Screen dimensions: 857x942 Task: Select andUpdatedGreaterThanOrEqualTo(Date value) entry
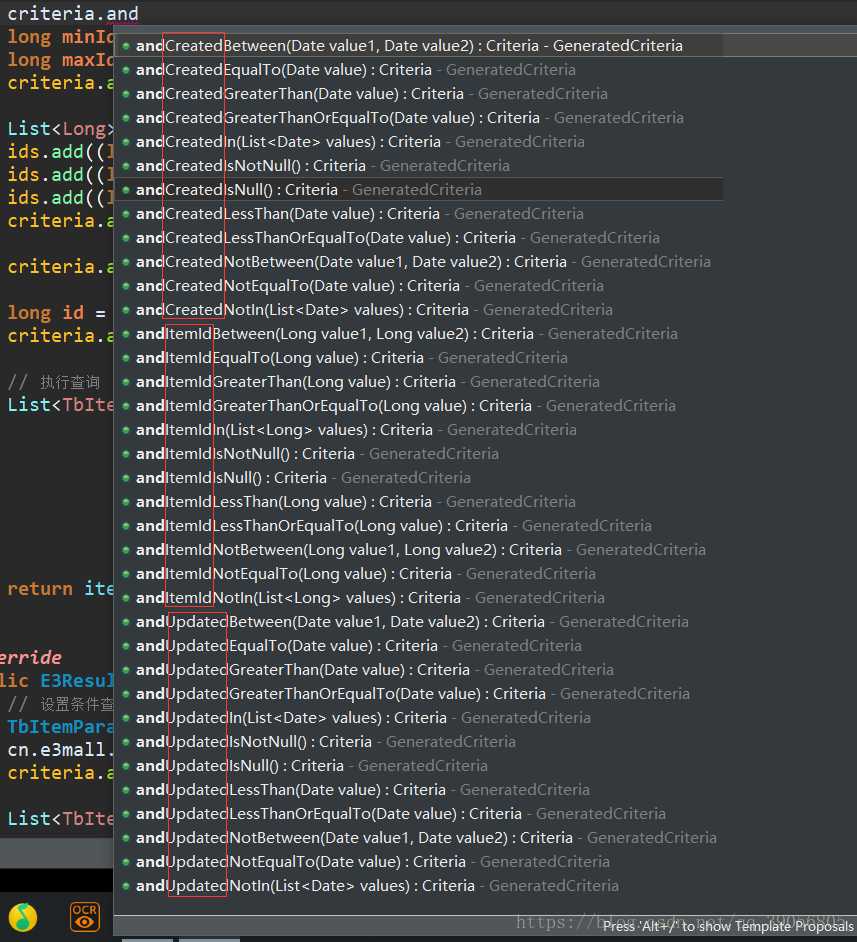[418, 694]
